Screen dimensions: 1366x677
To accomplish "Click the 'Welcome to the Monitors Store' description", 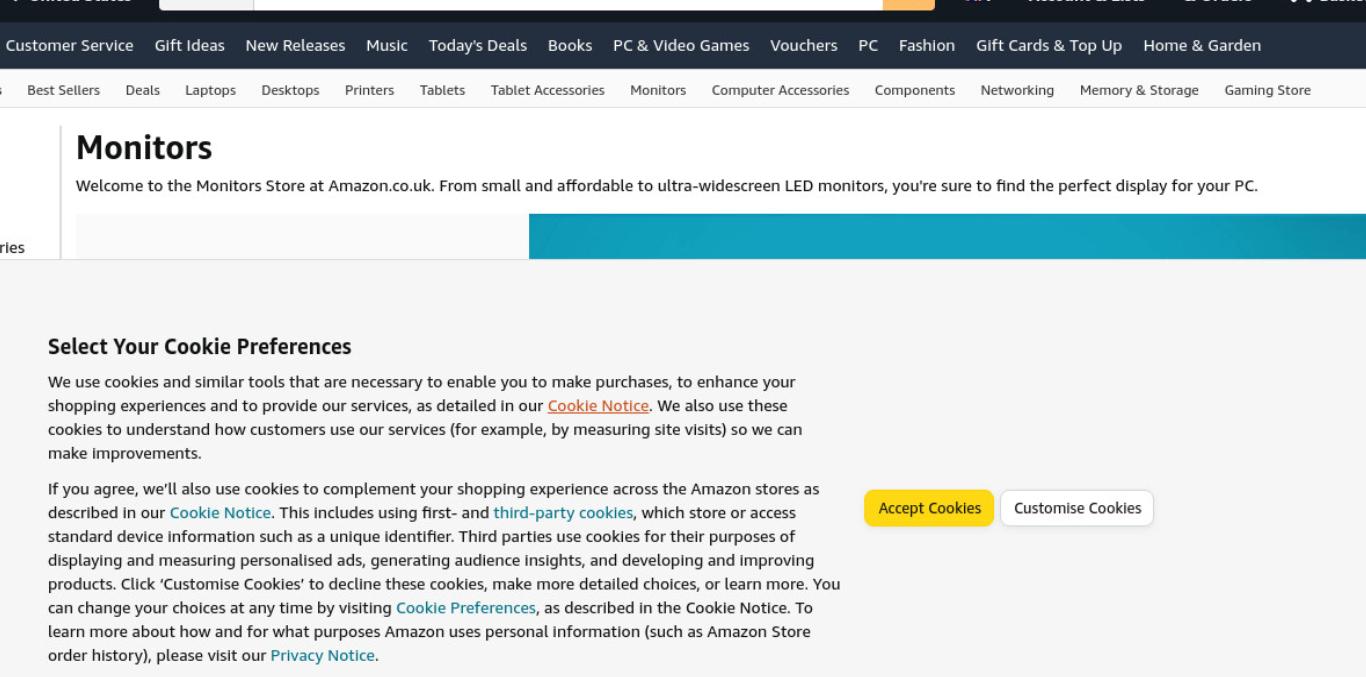I will (666, 186).
